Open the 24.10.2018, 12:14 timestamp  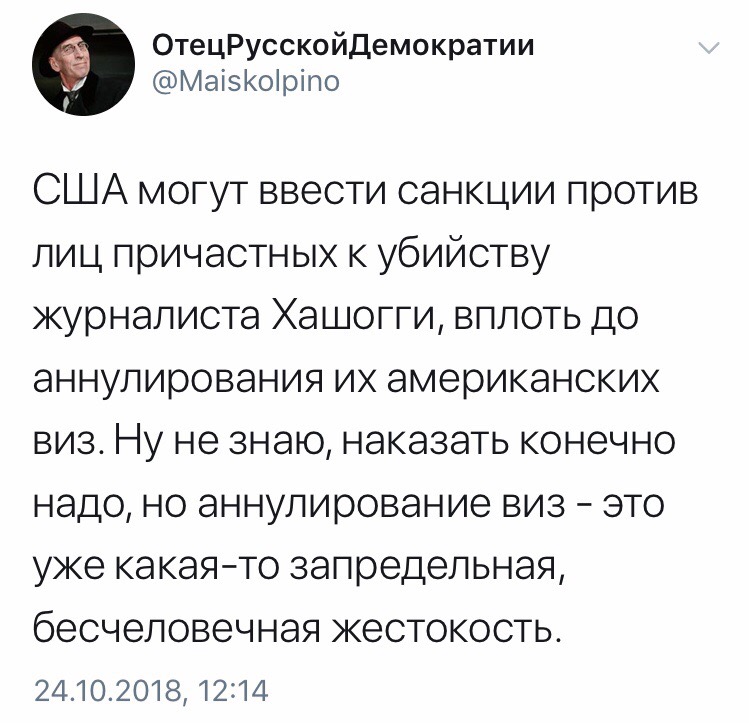151,691
